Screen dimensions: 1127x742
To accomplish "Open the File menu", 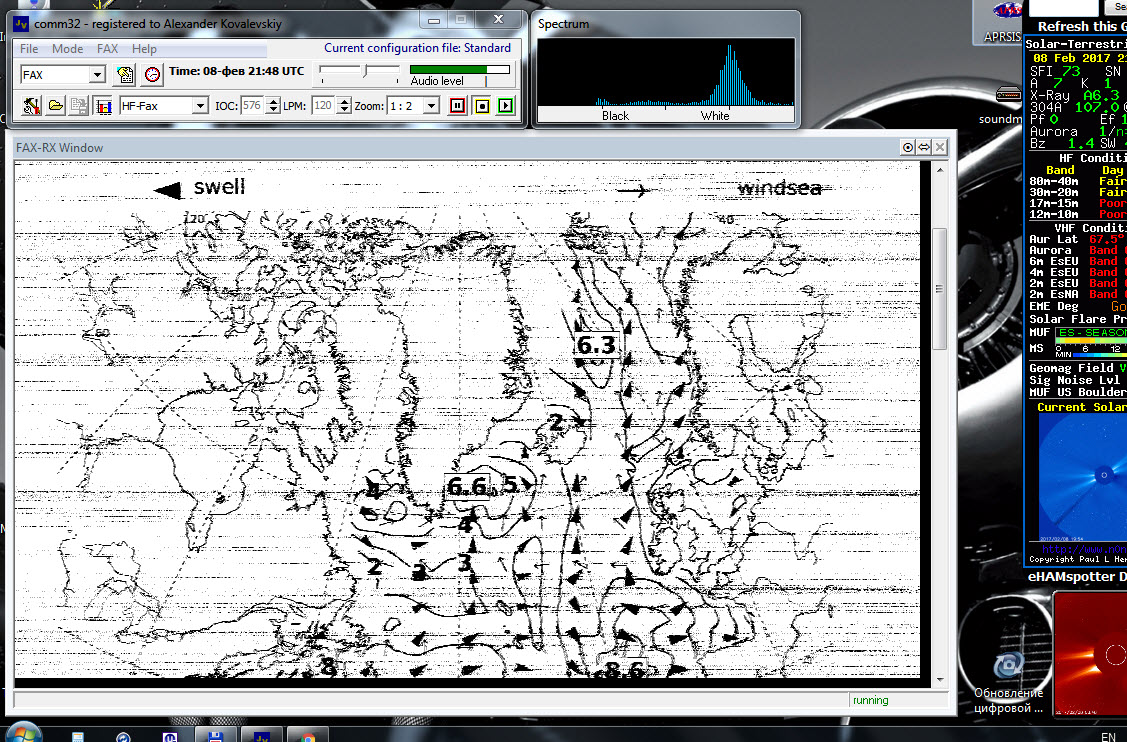I will pos(29,48).
